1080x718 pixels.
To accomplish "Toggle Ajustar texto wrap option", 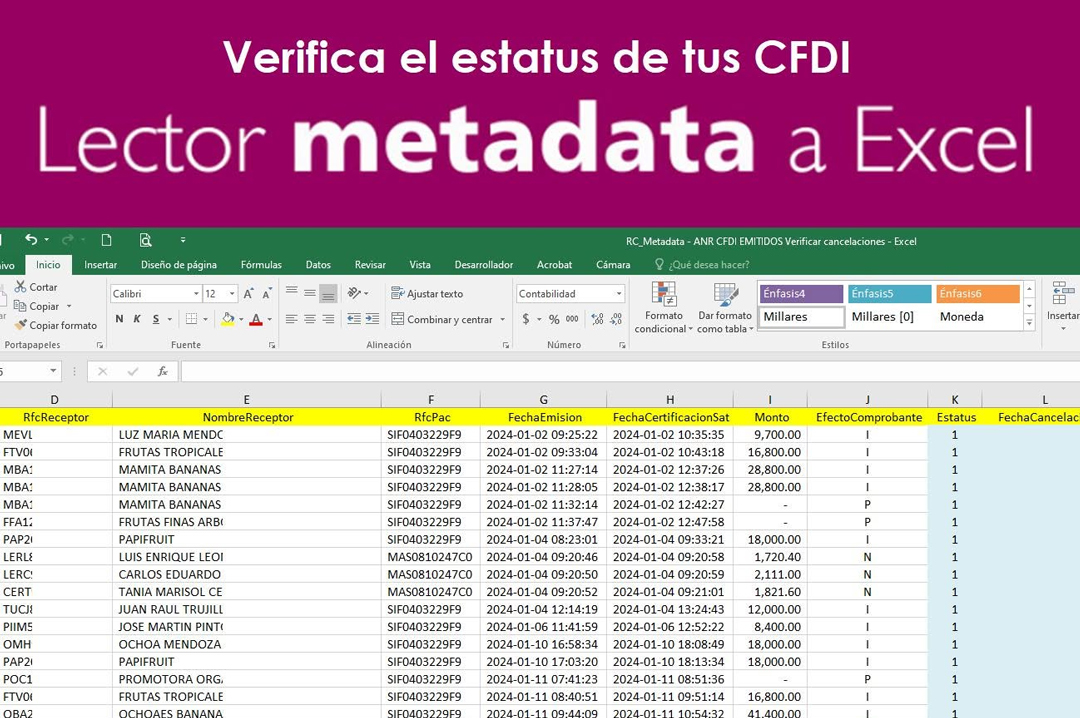I will (427, 294).
